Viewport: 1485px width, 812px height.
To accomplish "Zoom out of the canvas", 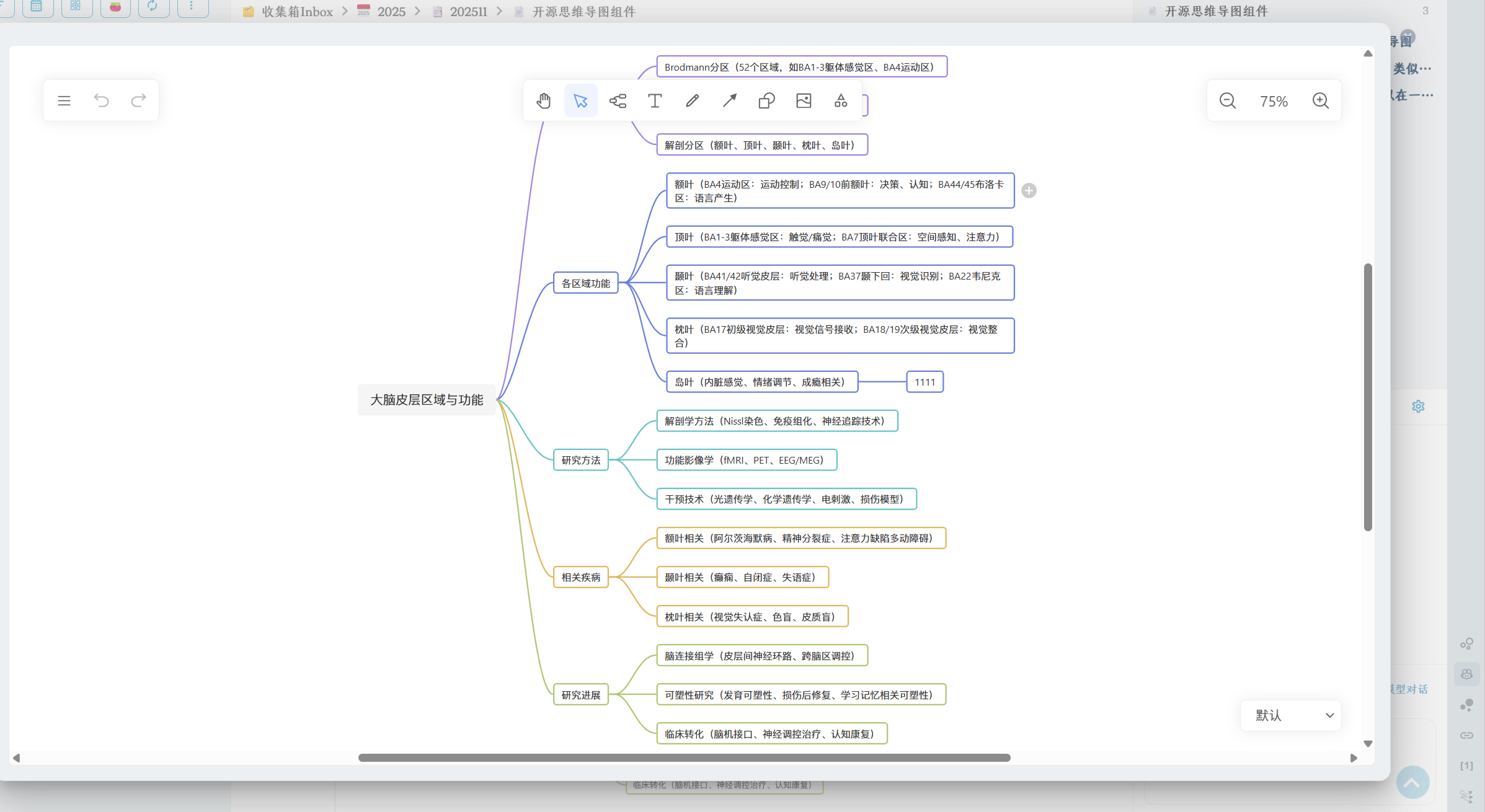I will pyautogui.click(x=1227, y=101).
